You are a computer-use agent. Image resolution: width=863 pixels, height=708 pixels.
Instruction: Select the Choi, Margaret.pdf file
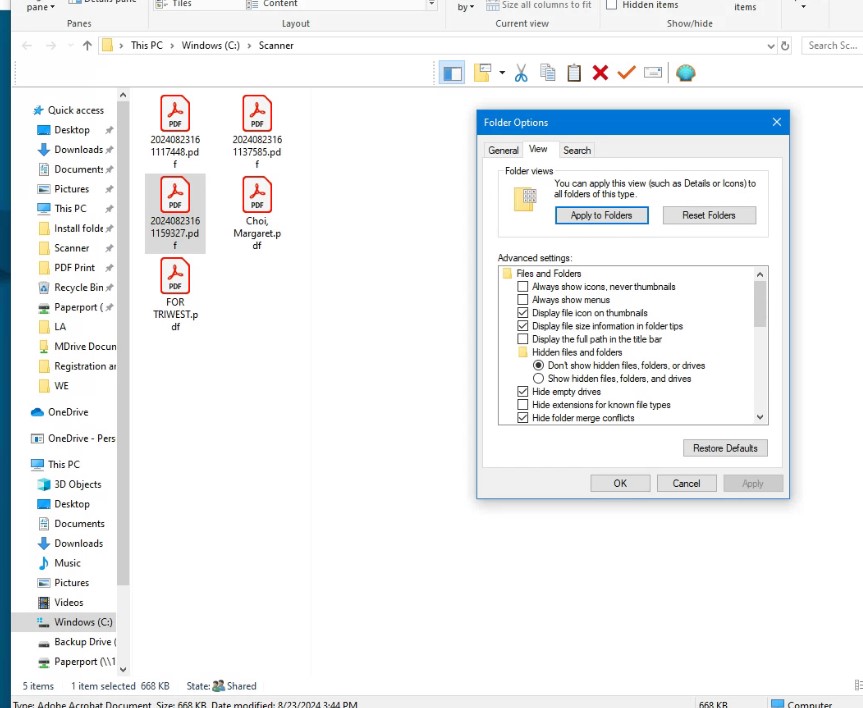click(257, 213)
